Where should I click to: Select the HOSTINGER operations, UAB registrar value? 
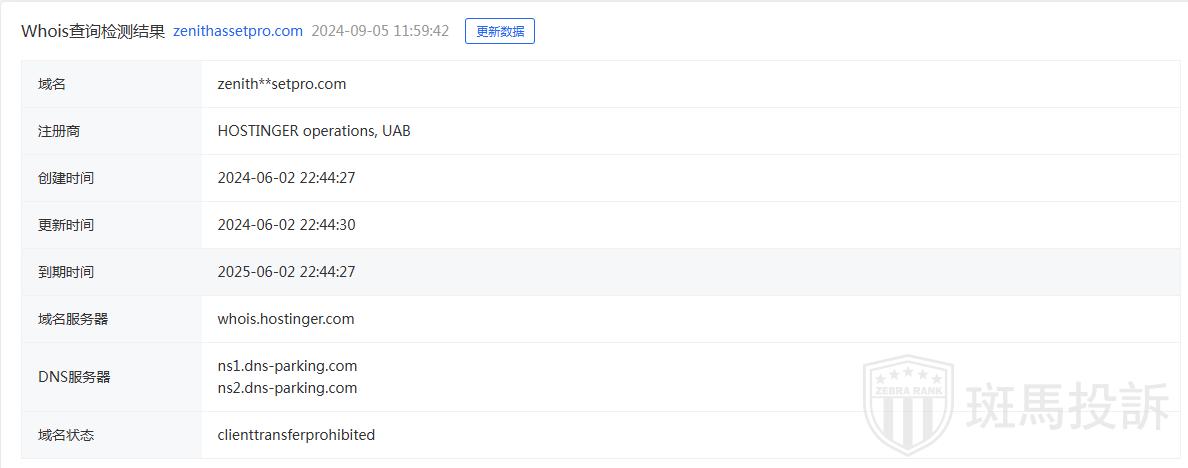(314, 131)
